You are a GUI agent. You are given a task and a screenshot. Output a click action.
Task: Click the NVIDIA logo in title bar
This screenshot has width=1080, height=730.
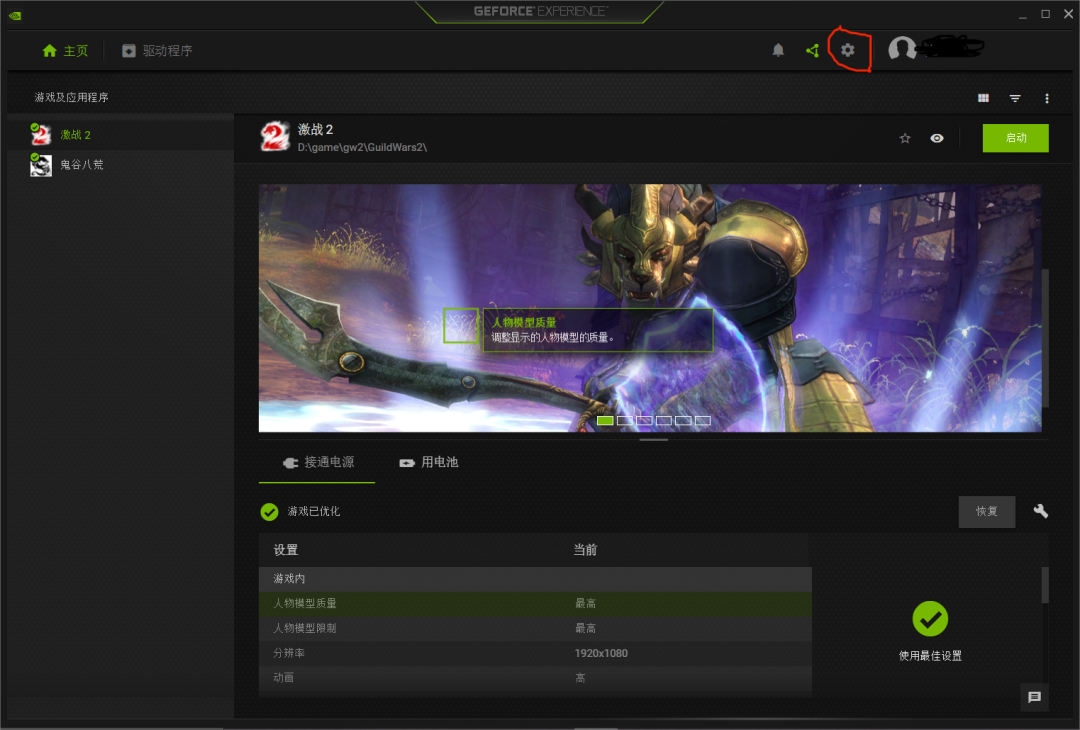click(x=15, y=15)
